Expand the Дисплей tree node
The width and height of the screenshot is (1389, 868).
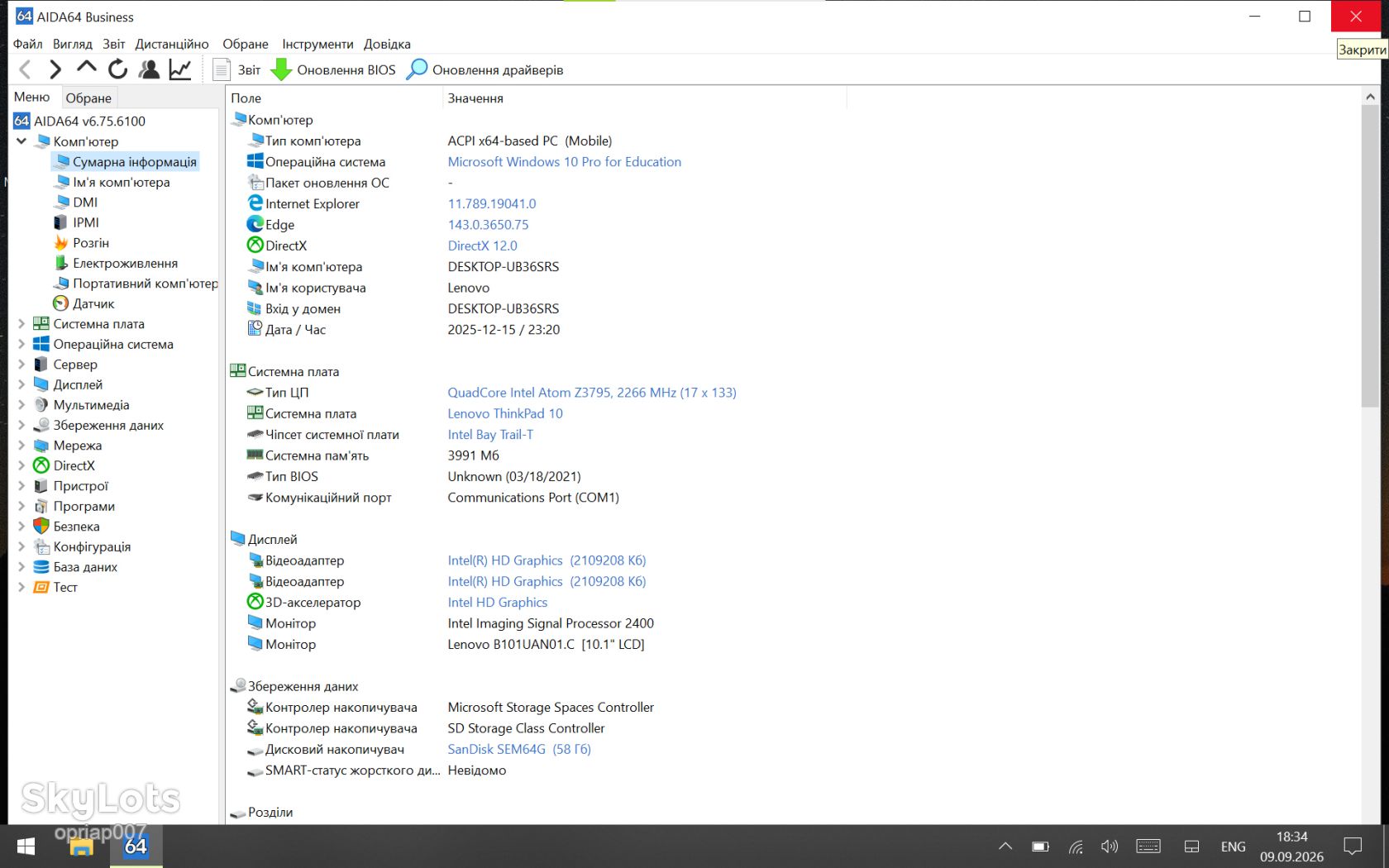[21, 384]
